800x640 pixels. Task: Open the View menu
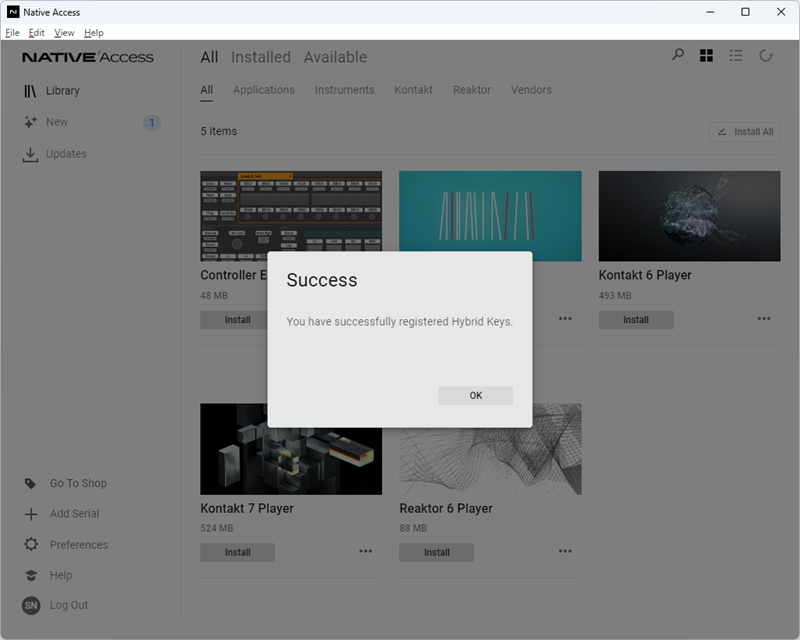[64, 33]
